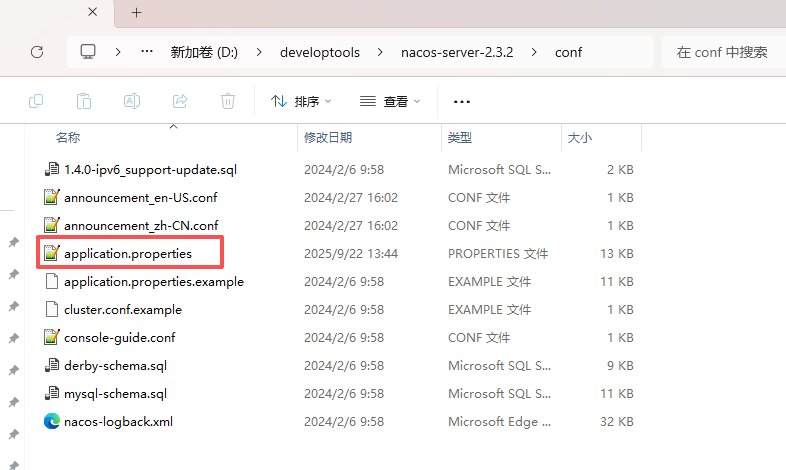Click the Copy toolbar icon

[x=36, y=101]
